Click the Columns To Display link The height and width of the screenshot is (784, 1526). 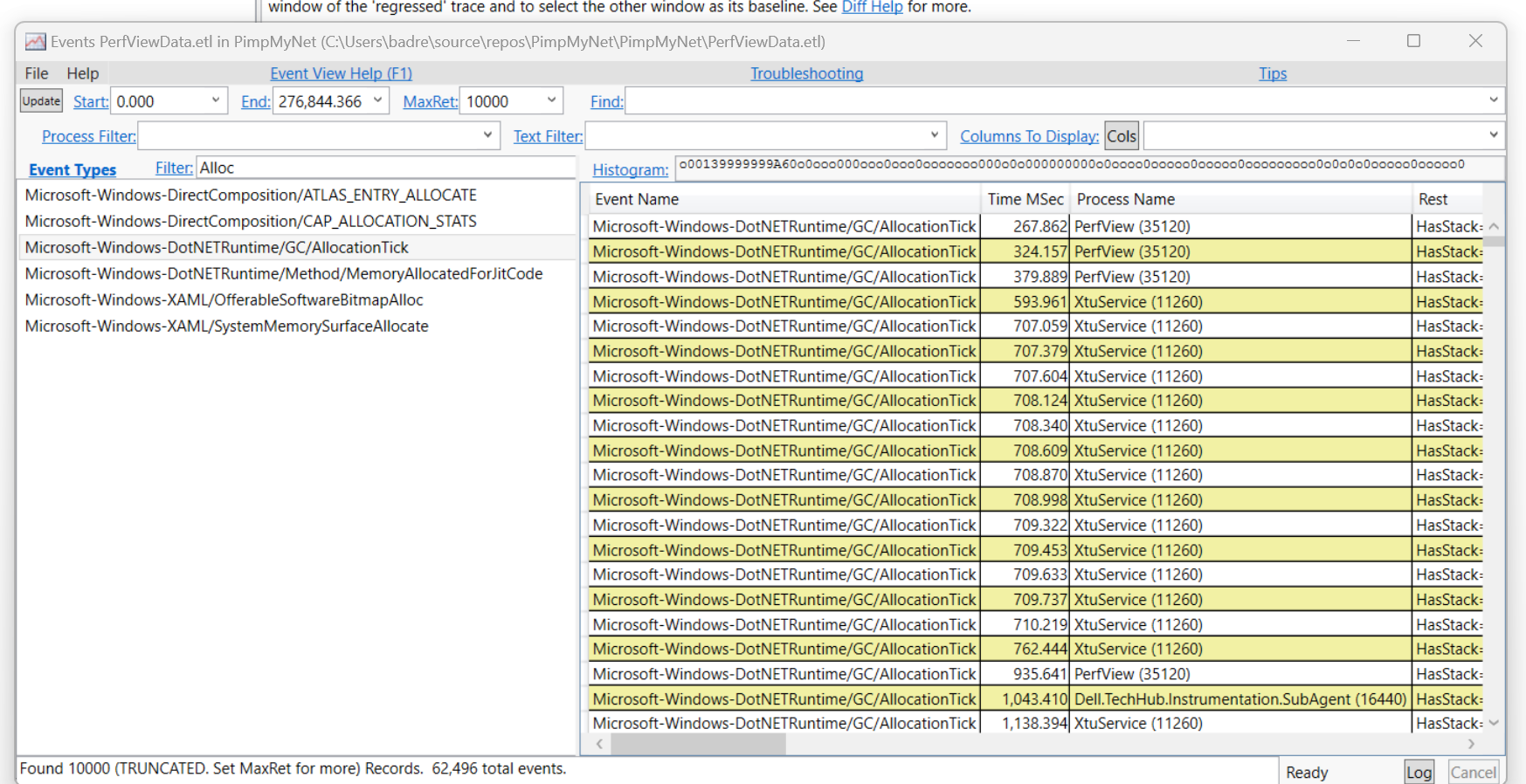1030,136
